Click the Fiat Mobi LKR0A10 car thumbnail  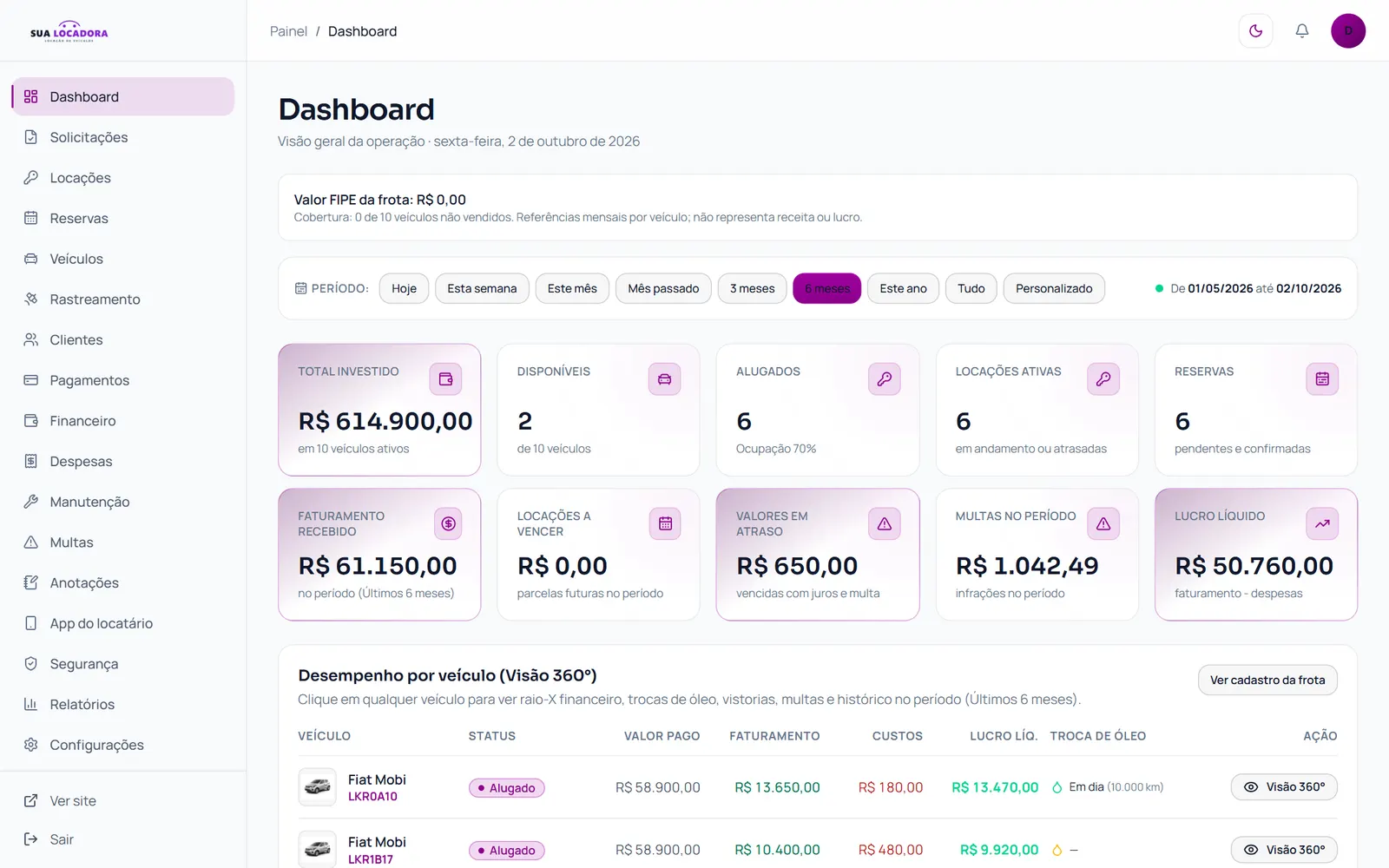pyautogui.click(x=317, y=787)
